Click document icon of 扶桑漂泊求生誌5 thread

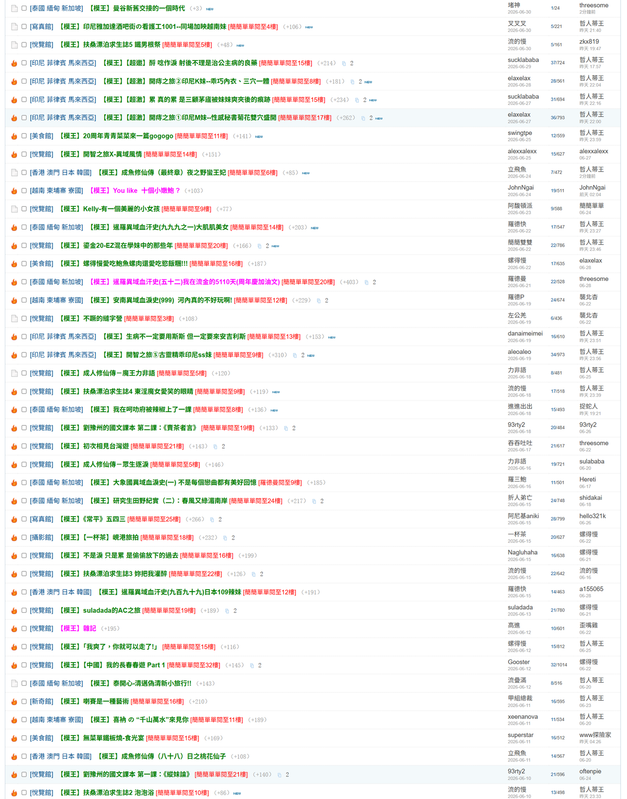click(14, 45)
